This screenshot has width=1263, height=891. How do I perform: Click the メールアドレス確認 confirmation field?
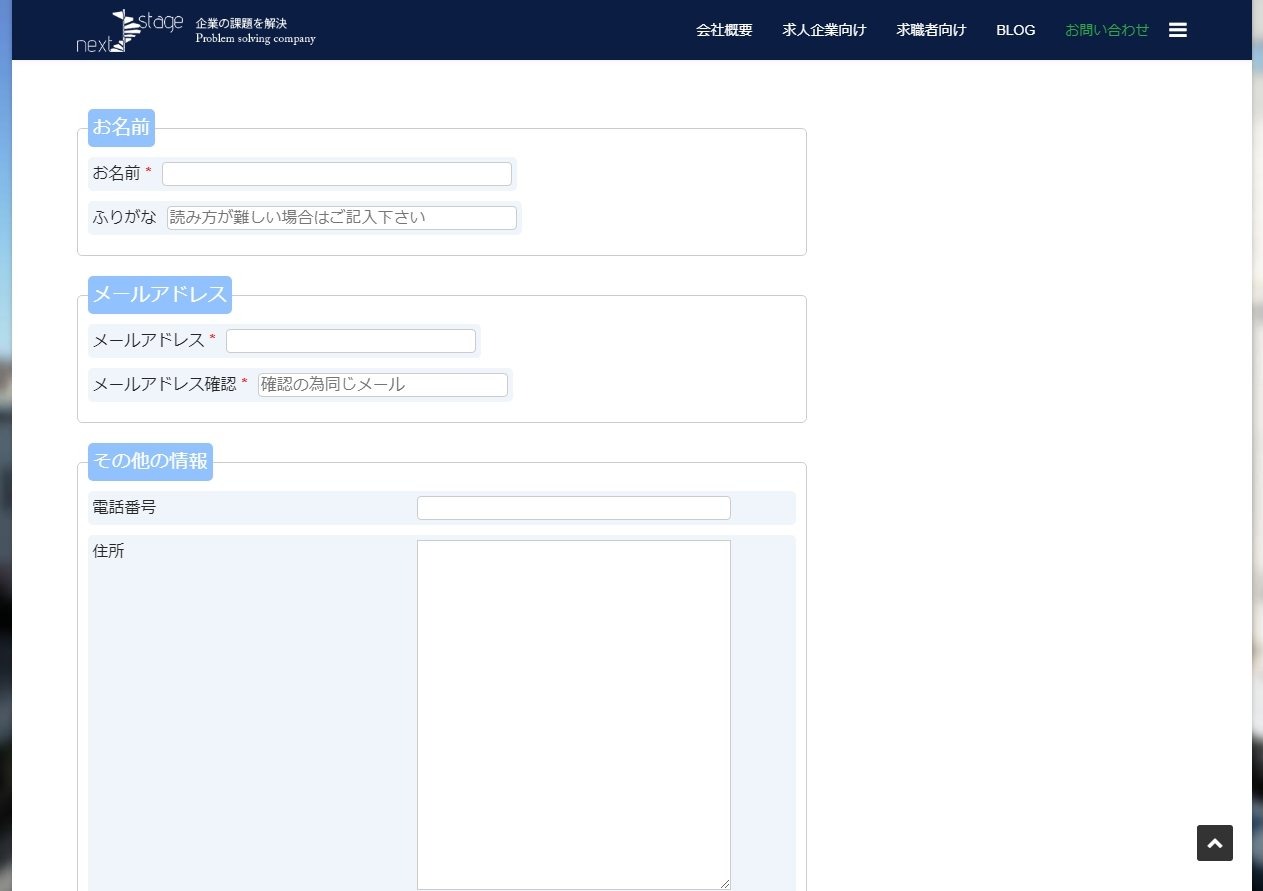pyautogui.click(x=382, y=384)
